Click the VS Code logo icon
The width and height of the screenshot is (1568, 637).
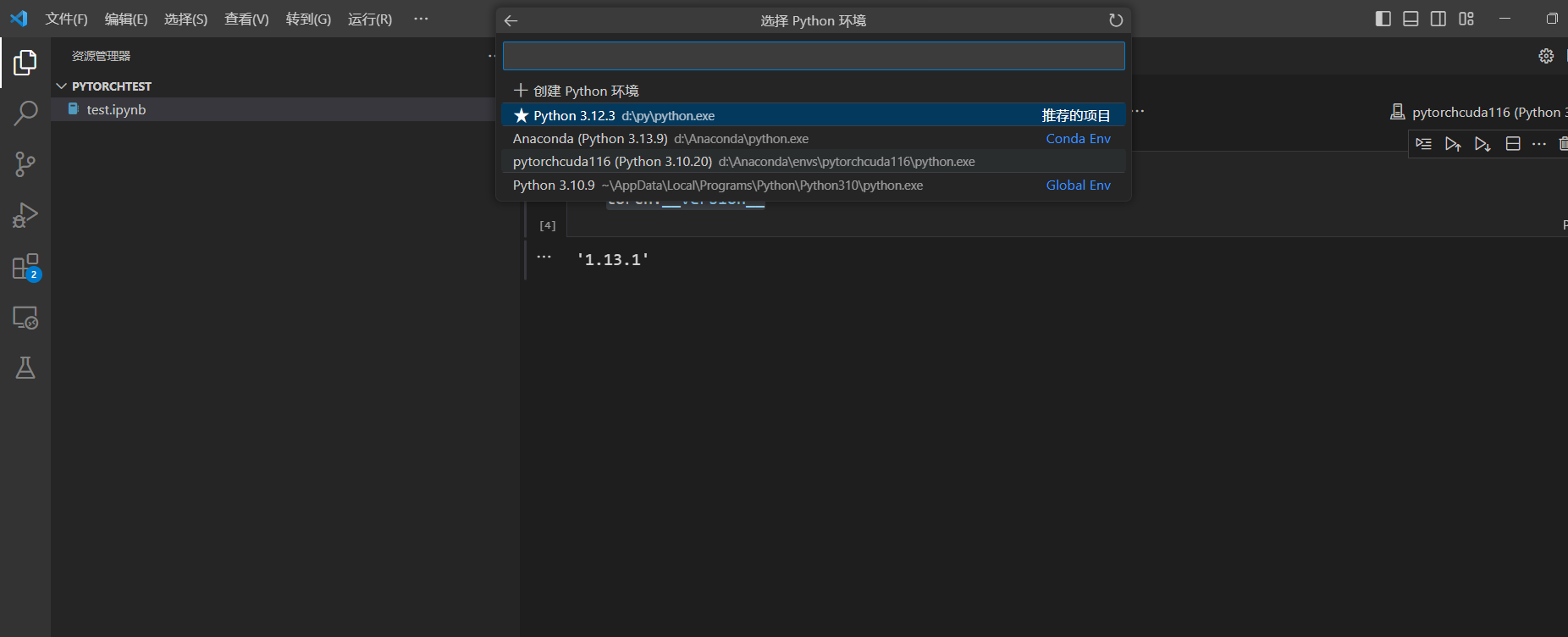coord(19,19)
